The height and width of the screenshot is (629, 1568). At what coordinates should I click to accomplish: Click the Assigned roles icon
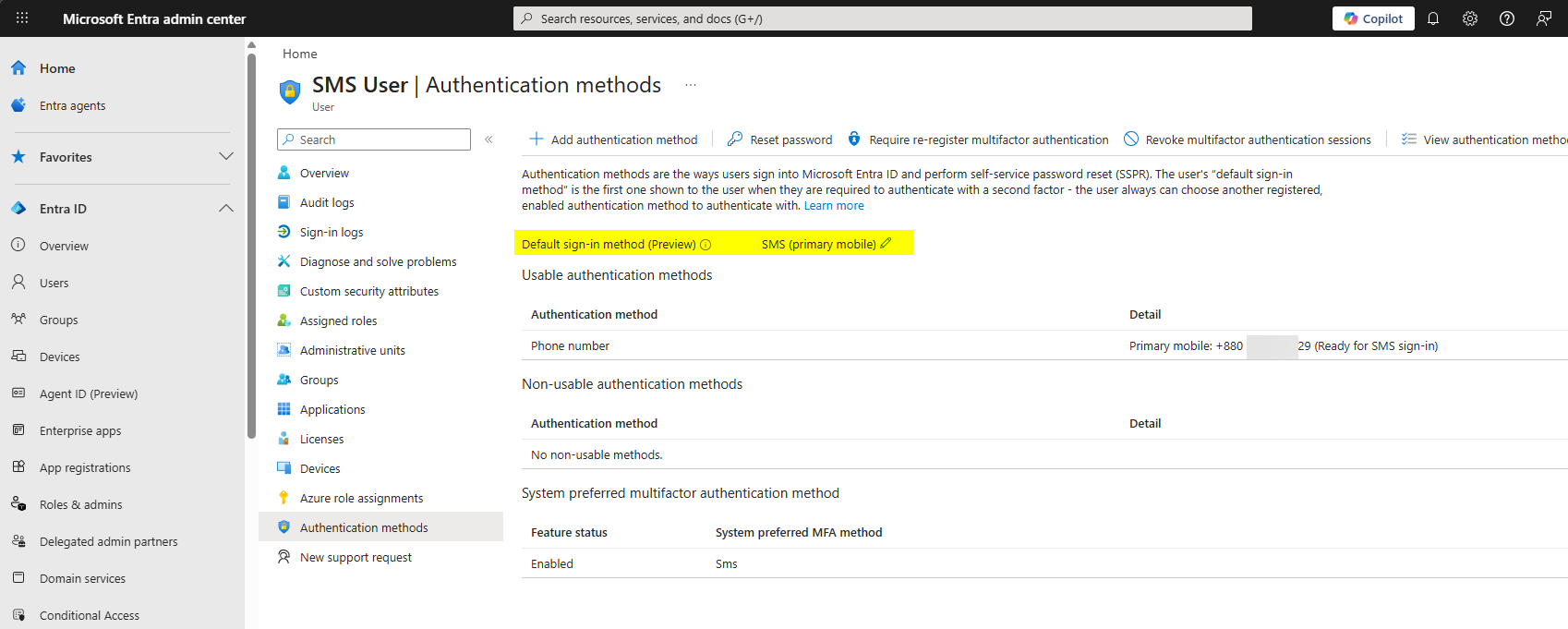(284, 321)
